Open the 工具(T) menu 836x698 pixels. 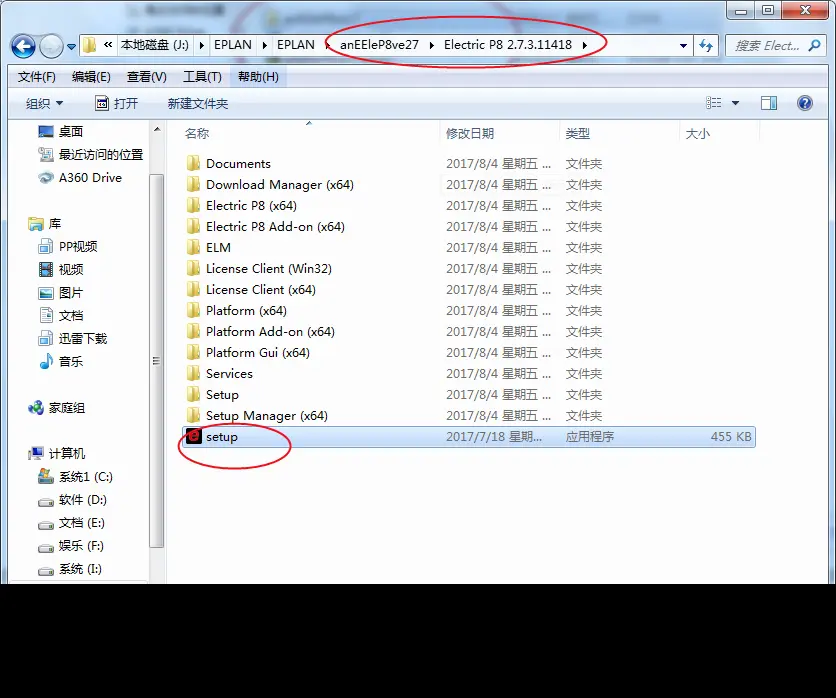[x=202, y=77]
